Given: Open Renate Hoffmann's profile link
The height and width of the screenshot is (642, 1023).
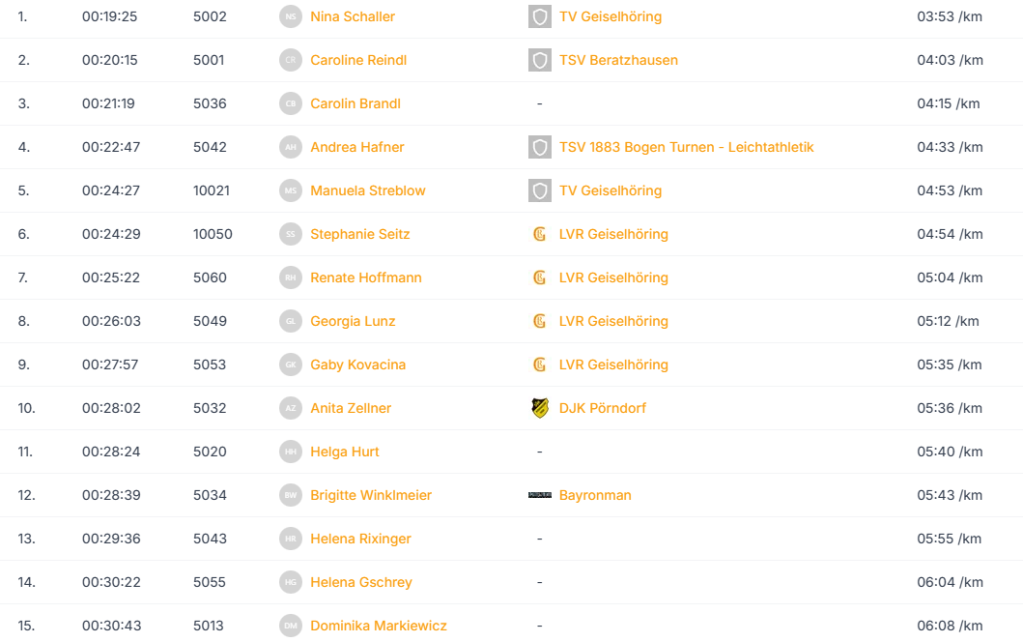Looking at the screenshot, I should coord(365,277).
